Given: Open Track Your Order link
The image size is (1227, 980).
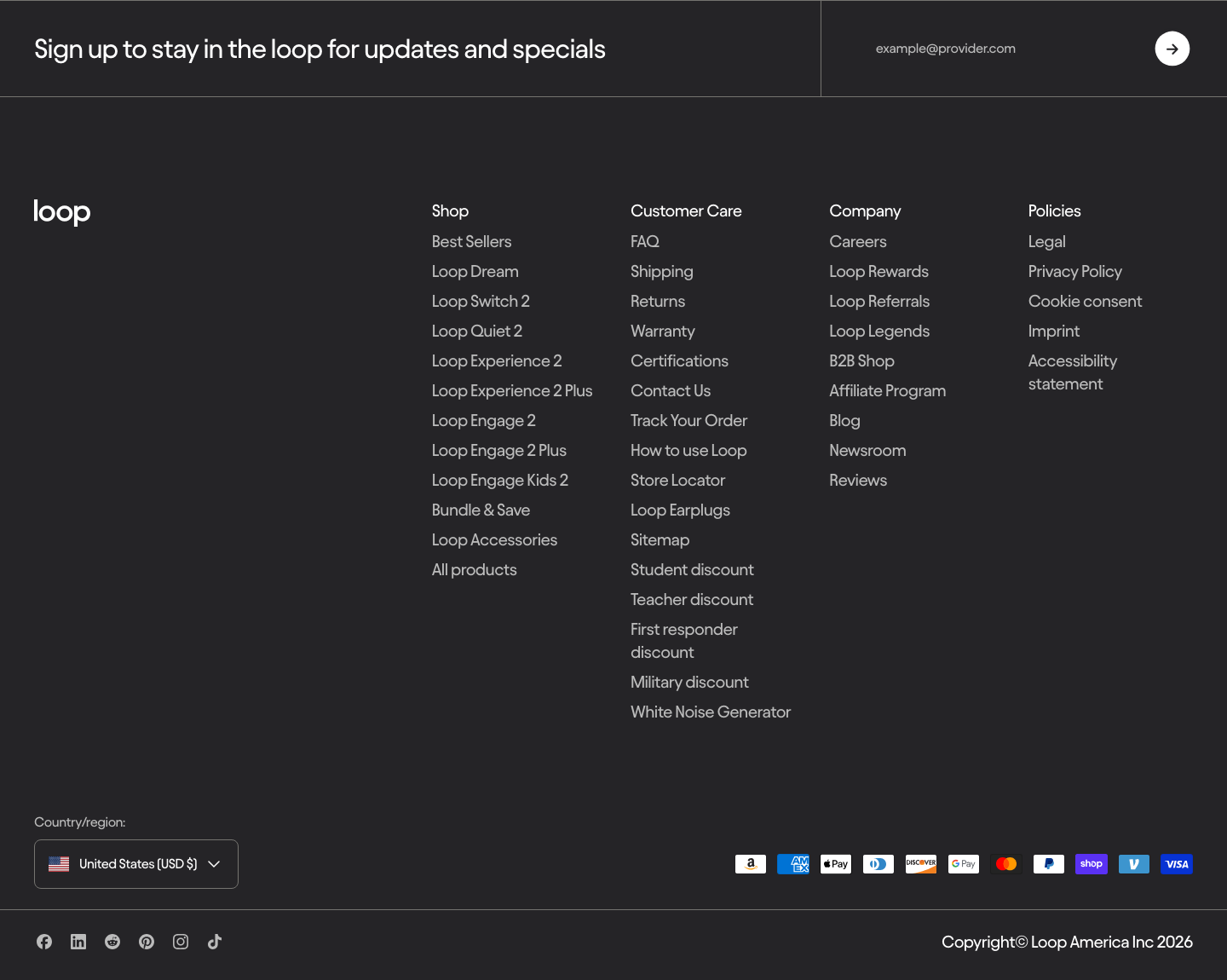Looking at the screenshot, I should click(688, 420).
